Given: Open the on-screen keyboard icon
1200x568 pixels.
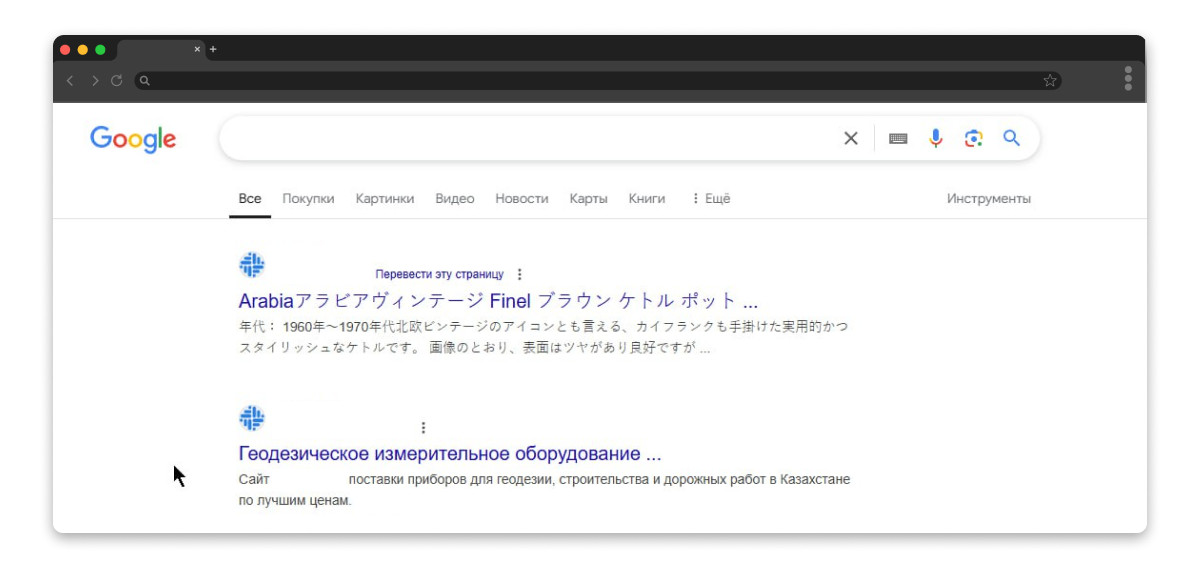Looking at the screenshot, I should [898, 139].
